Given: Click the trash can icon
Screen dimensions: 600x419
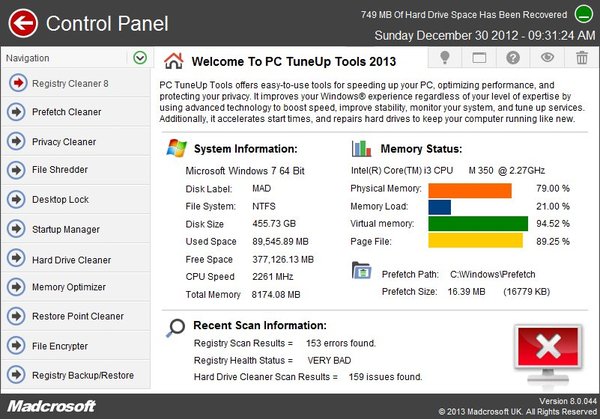Looking at the screenshot, I should click(581, 58).
